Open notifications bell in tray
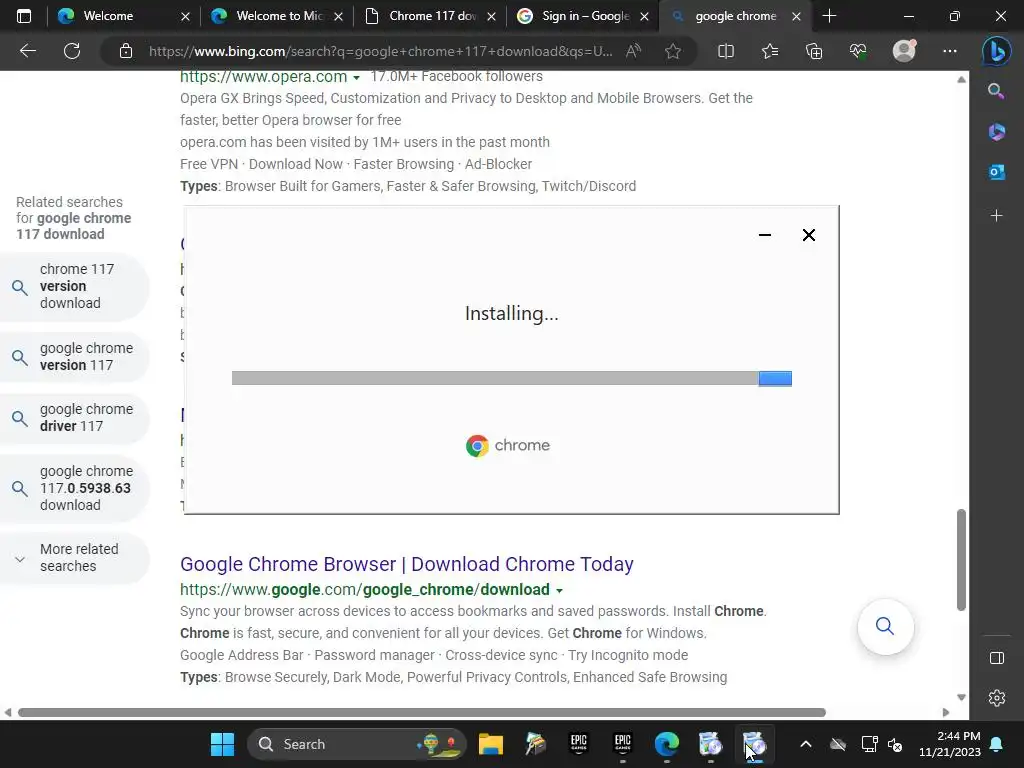Viewport: 1024px width, 768px height. (997, 744)
